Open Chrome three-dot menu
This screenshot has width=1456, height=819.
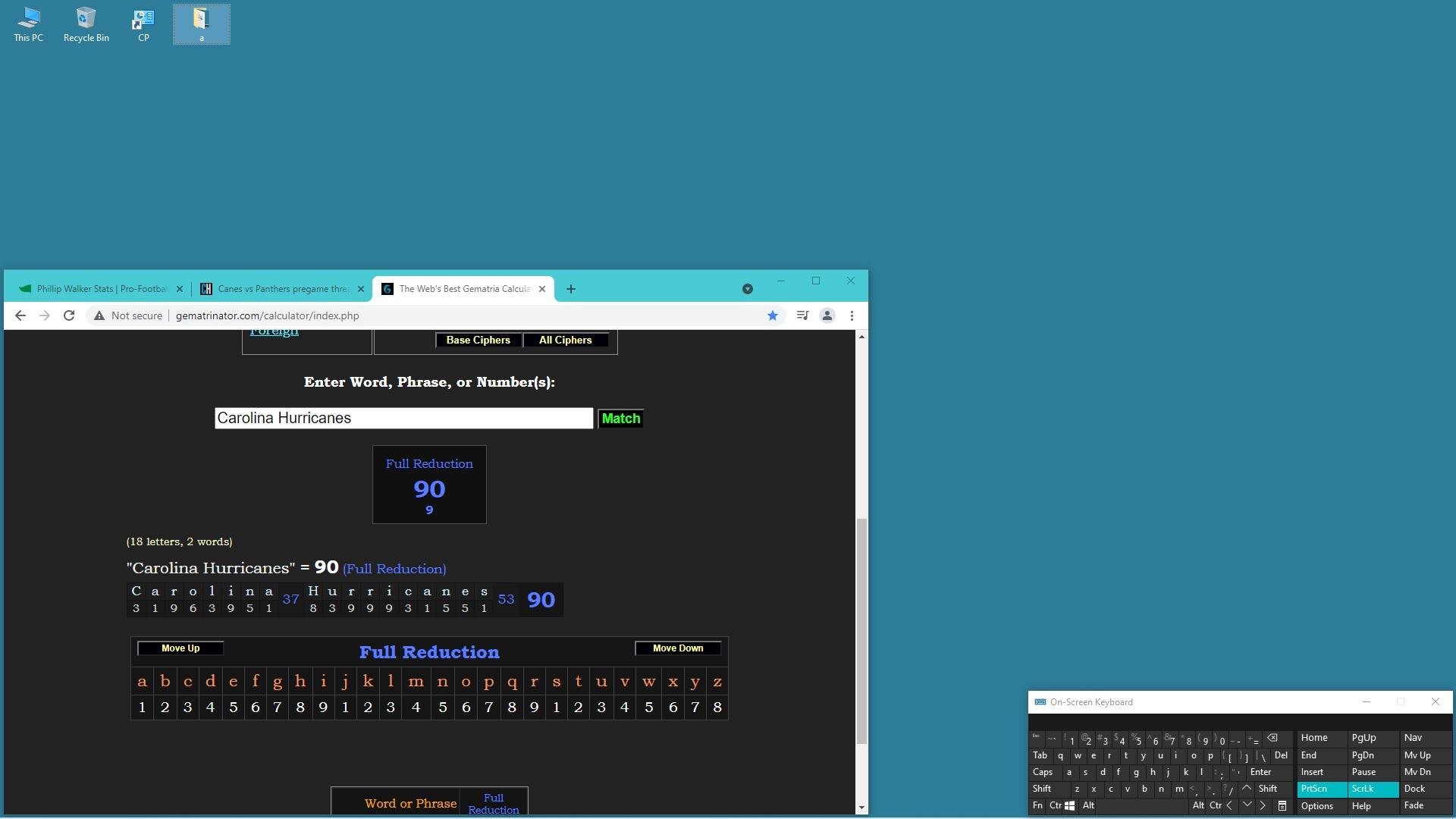pyautogui.click(x=852, y=315)
